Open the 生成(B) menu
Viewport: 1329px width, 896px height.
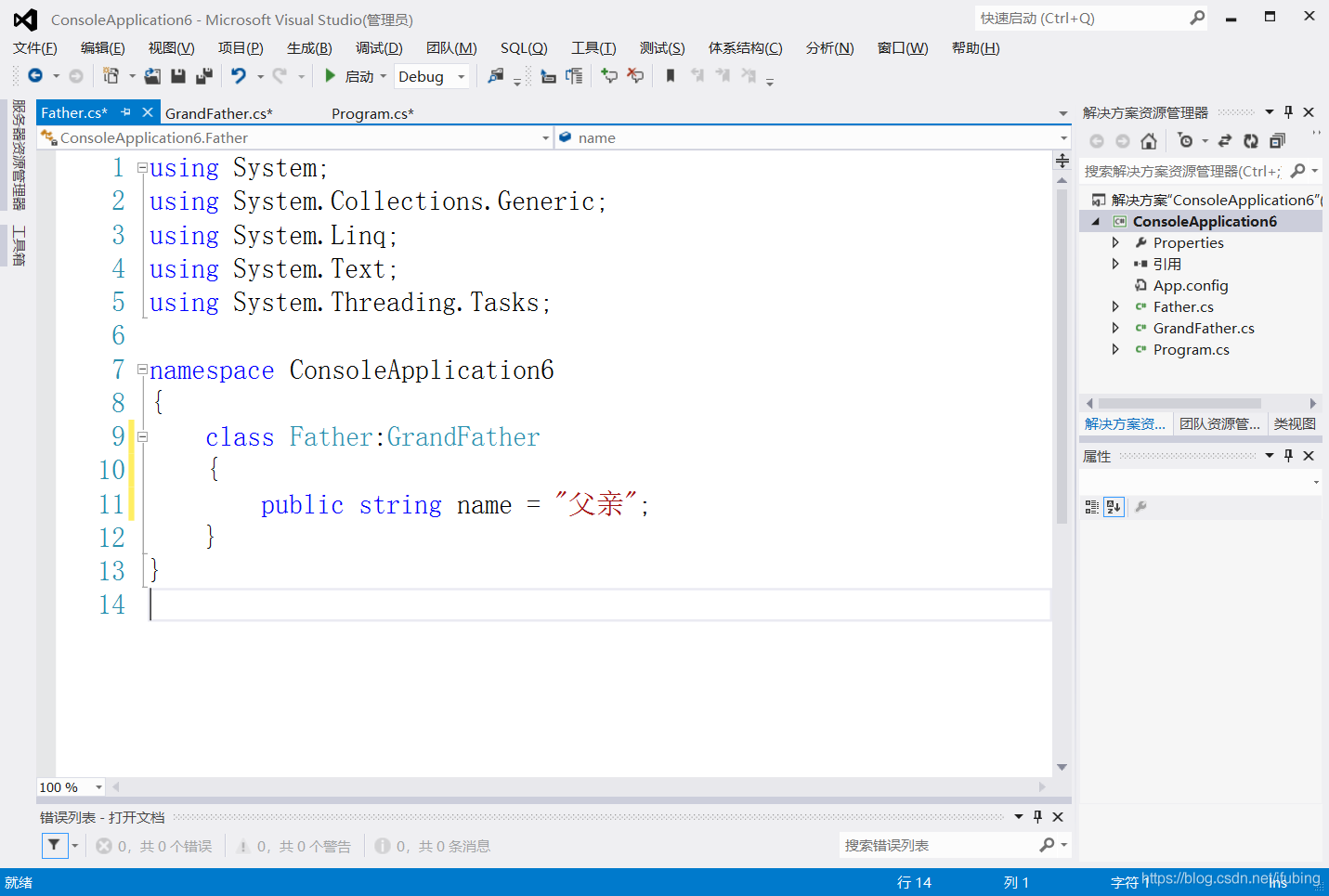[309, 48]
